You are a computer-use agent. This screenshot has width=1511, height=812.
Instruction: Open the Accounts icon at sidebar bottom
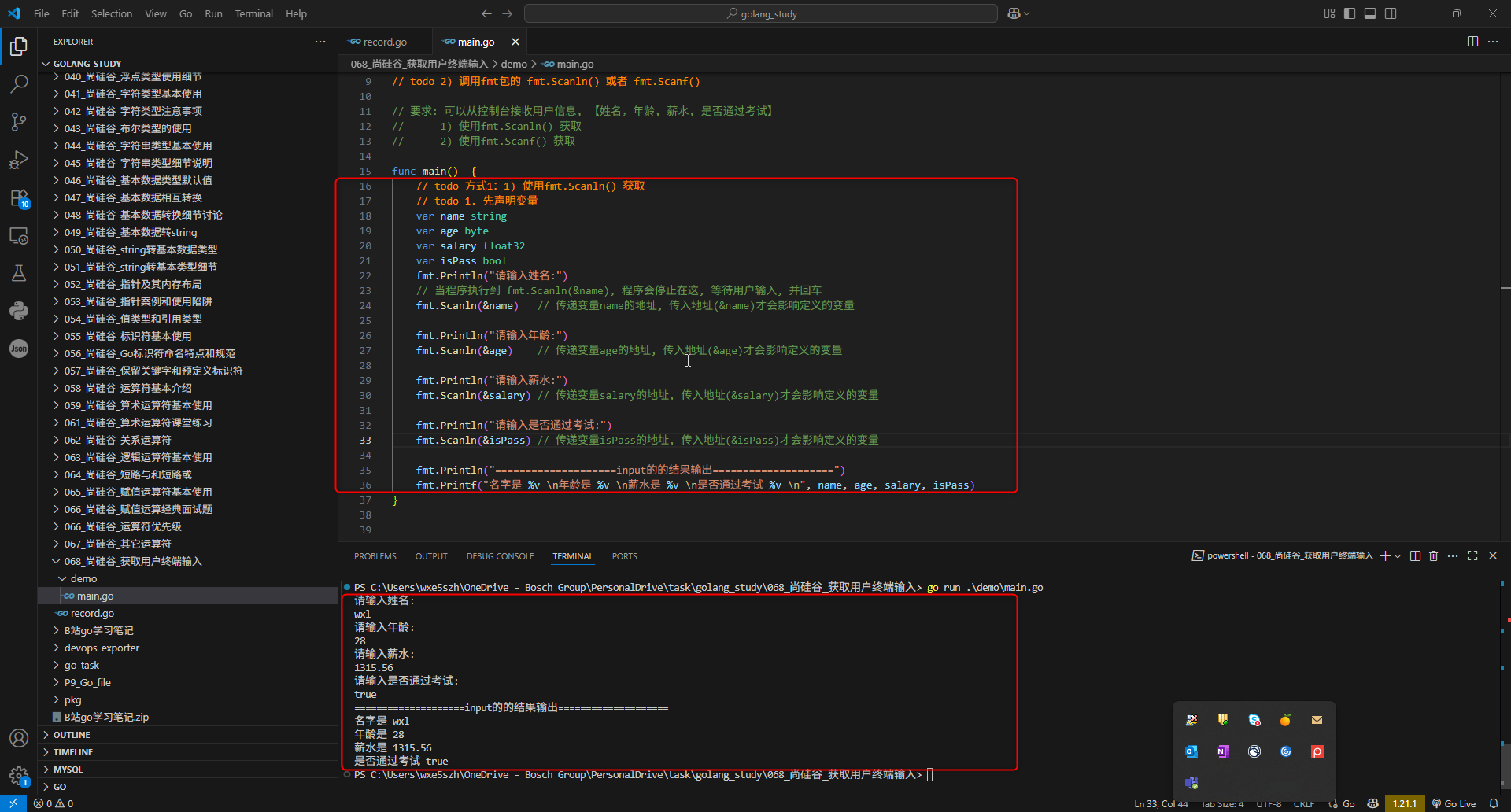coord(19,738)
